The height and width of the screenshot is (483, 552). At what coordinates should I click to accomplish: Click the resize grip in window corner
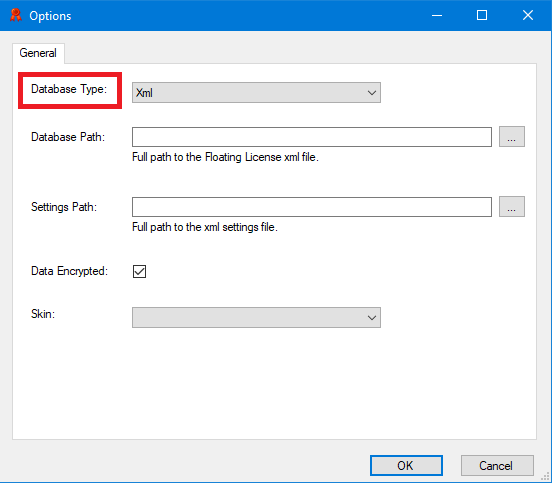point(545,476)
